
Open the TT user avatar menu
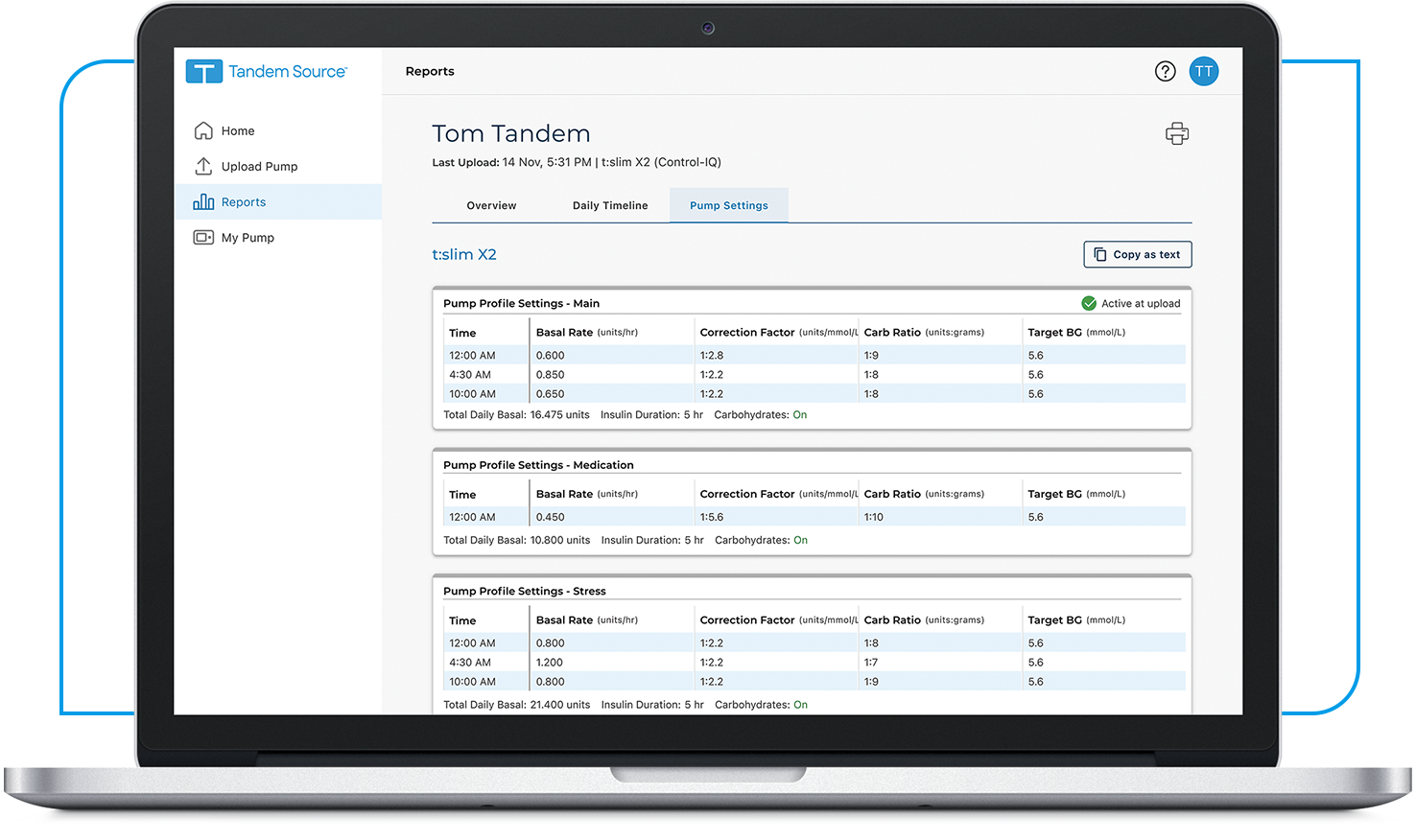coord(1204,71)
